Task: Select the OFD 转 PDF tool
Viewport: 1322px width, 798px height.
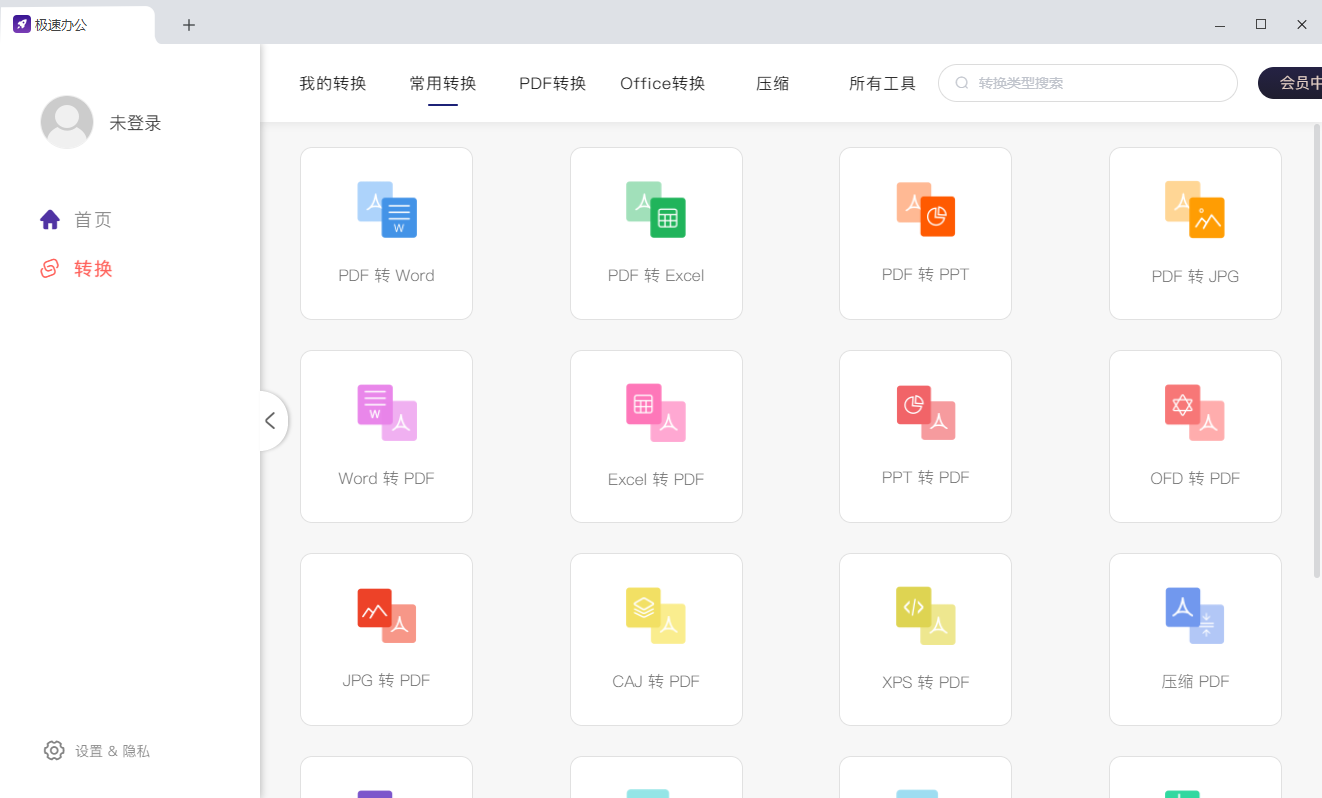Action: 1195,436
